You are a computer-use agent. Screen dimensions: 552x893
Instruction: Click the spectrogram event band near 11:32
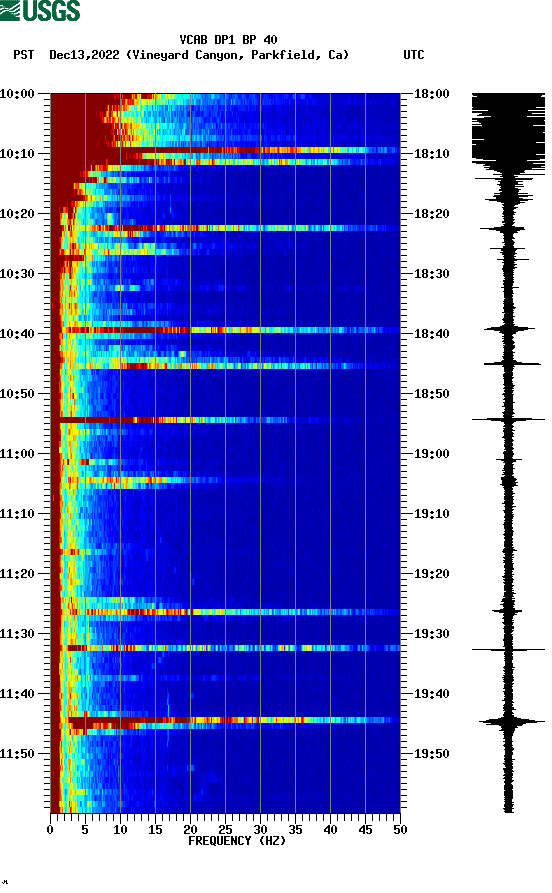coord(225,648)
